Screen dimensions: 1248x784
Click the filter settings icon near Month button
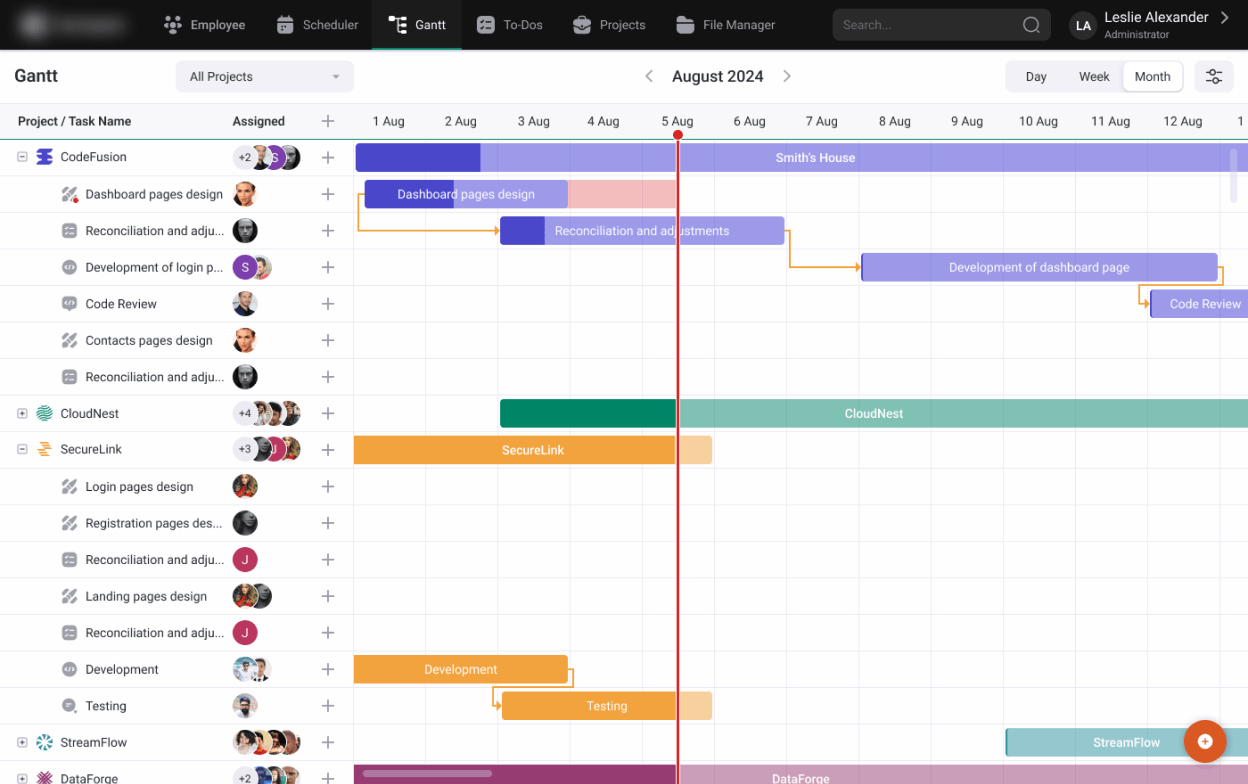click(1214, 76)
